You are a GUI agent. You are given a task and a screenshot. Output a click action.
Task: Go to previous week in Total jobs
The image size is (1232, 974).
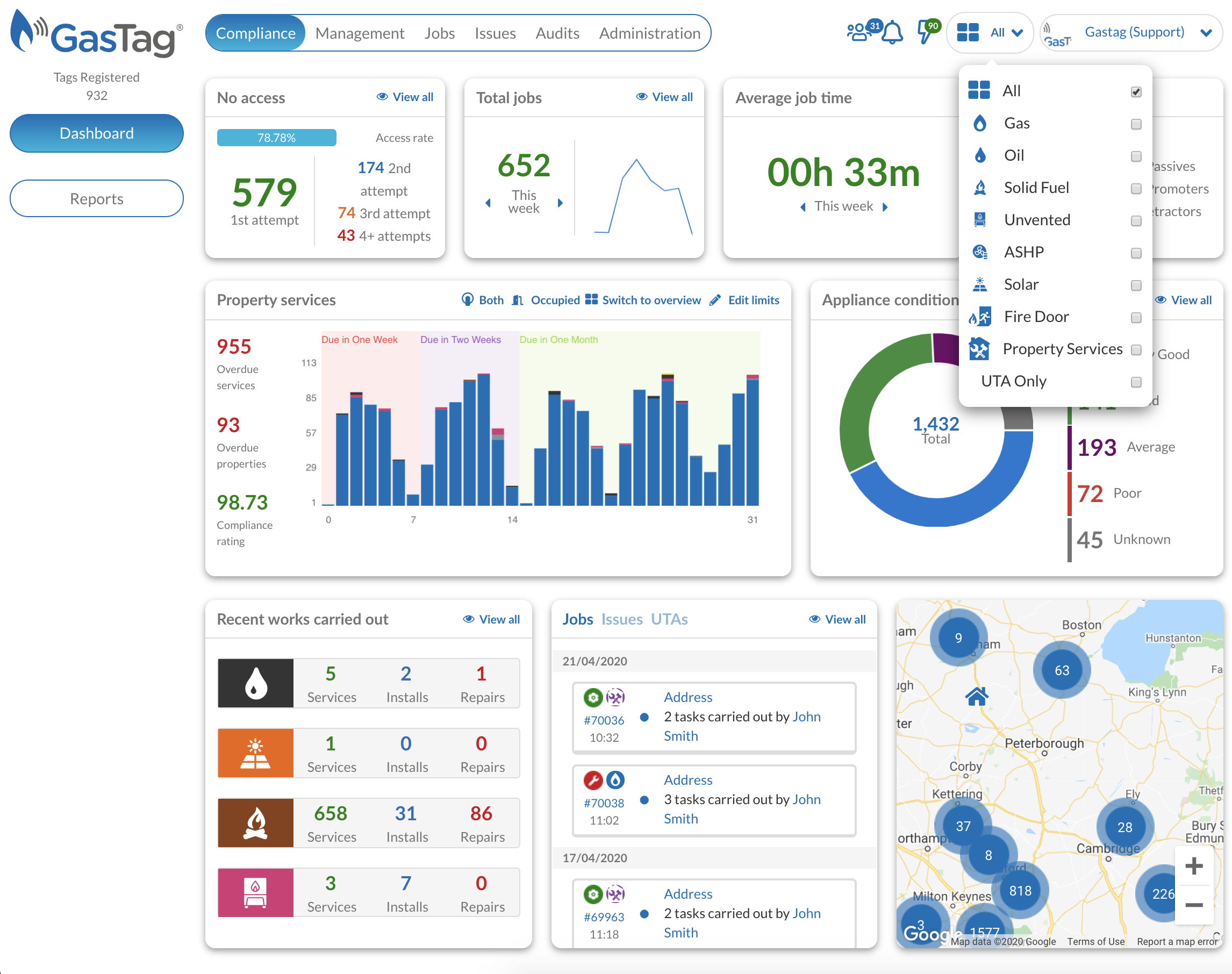click(x=488, y=203)
